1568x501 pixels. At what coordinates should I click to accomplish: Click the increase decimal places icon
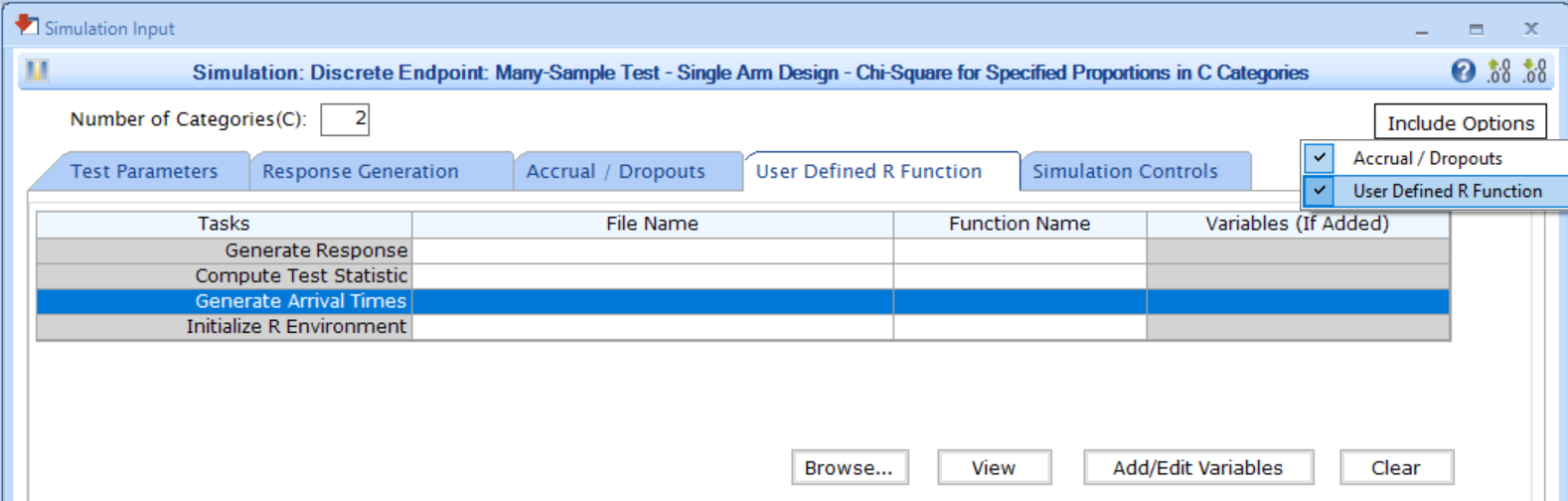pyautogui.click(x=1498, y=71)
